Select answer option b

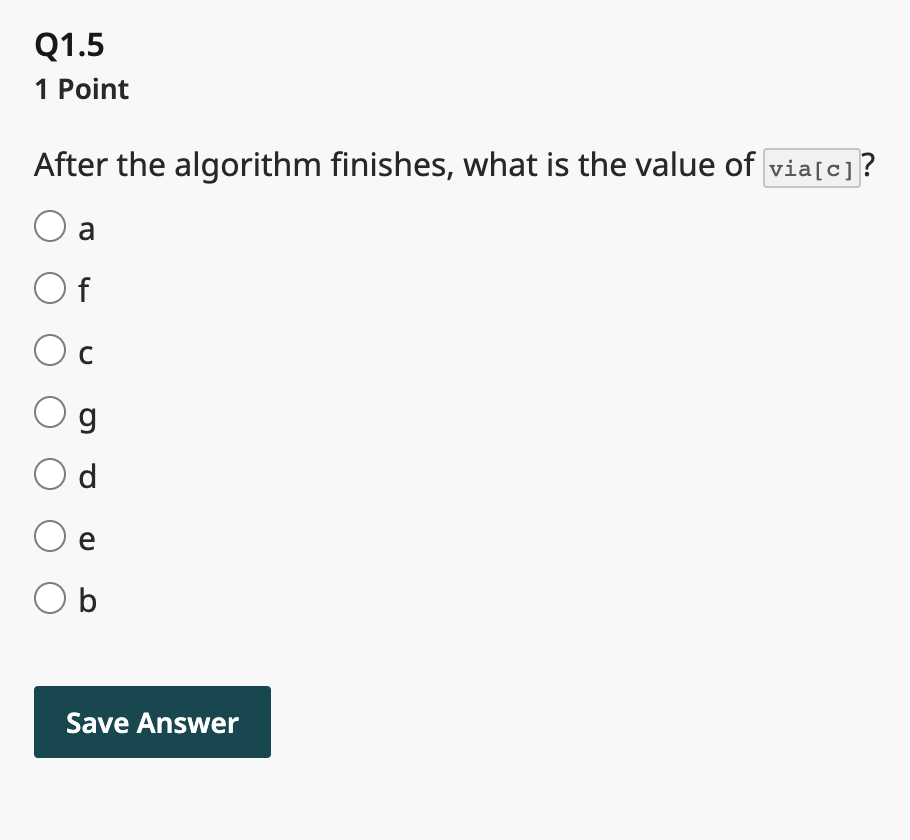point(50,598)
